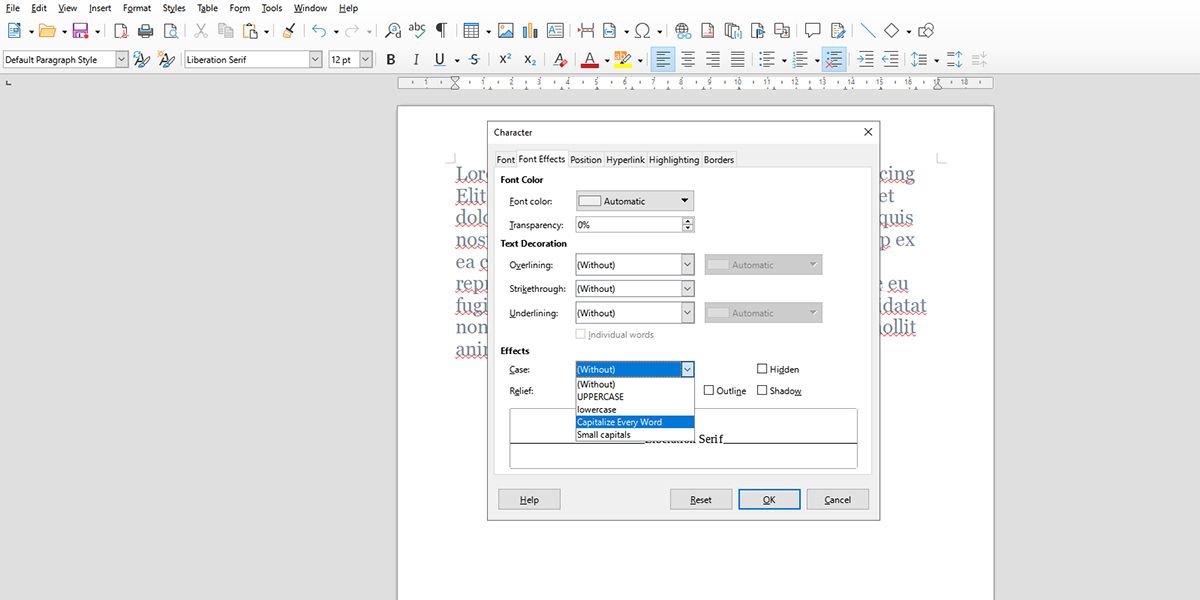Run the spell check
This screenshot has height=600, width=1200.
416,30
